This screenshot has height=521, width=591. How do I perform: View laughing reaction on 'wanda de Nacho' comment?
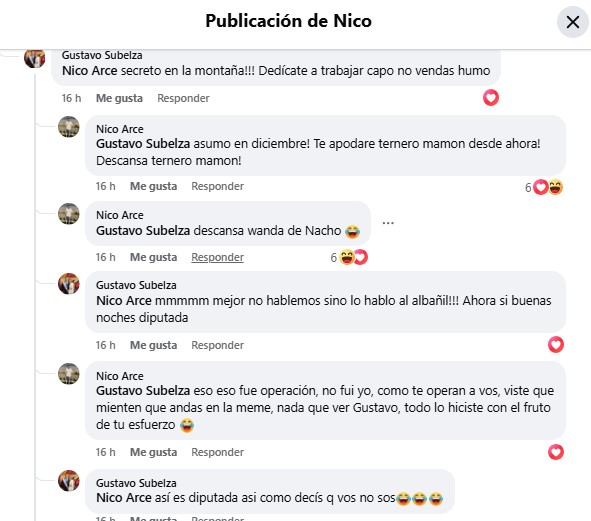tap(346, 257)
